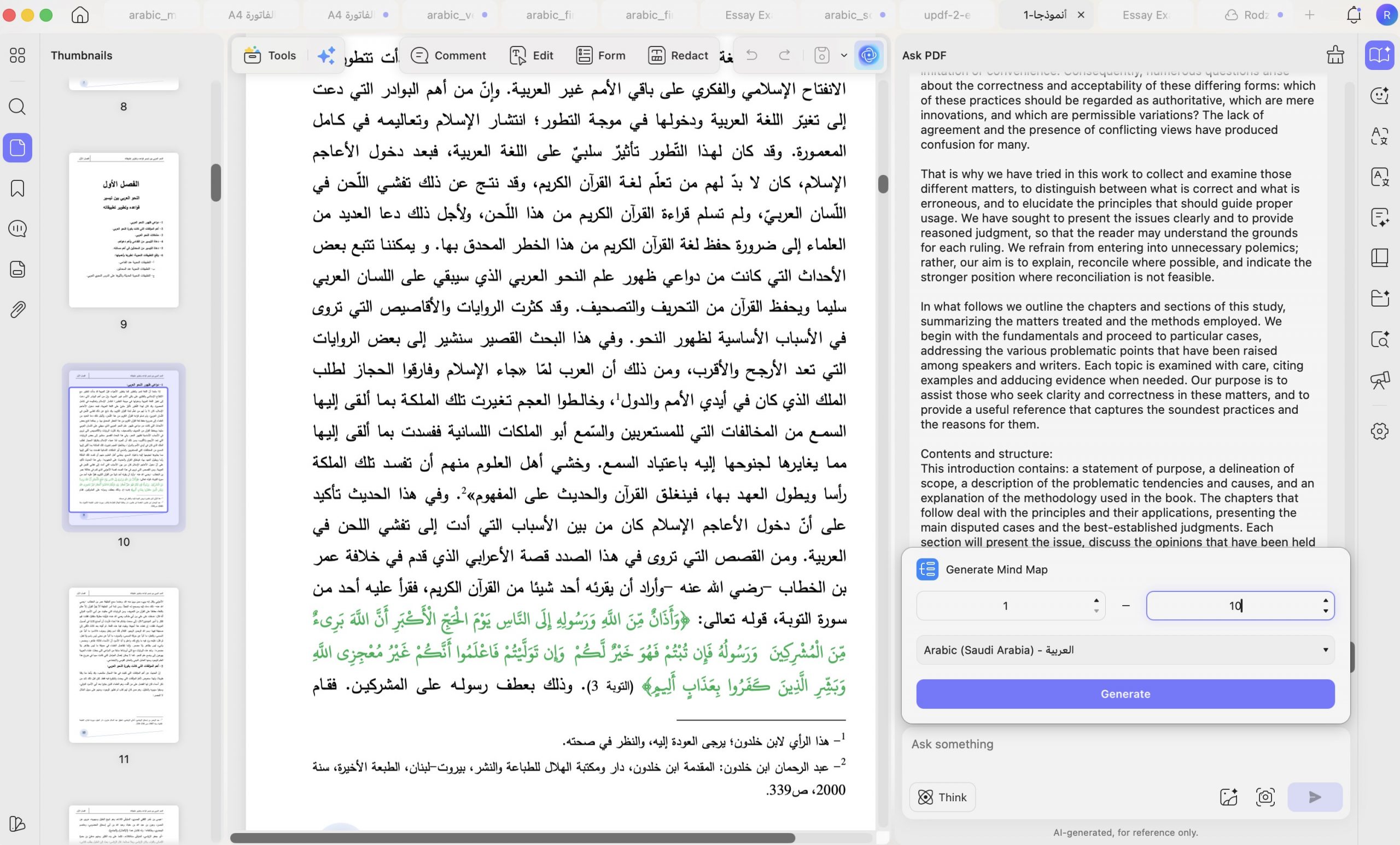Switch to the arabic_v tab

pos(451,15)
